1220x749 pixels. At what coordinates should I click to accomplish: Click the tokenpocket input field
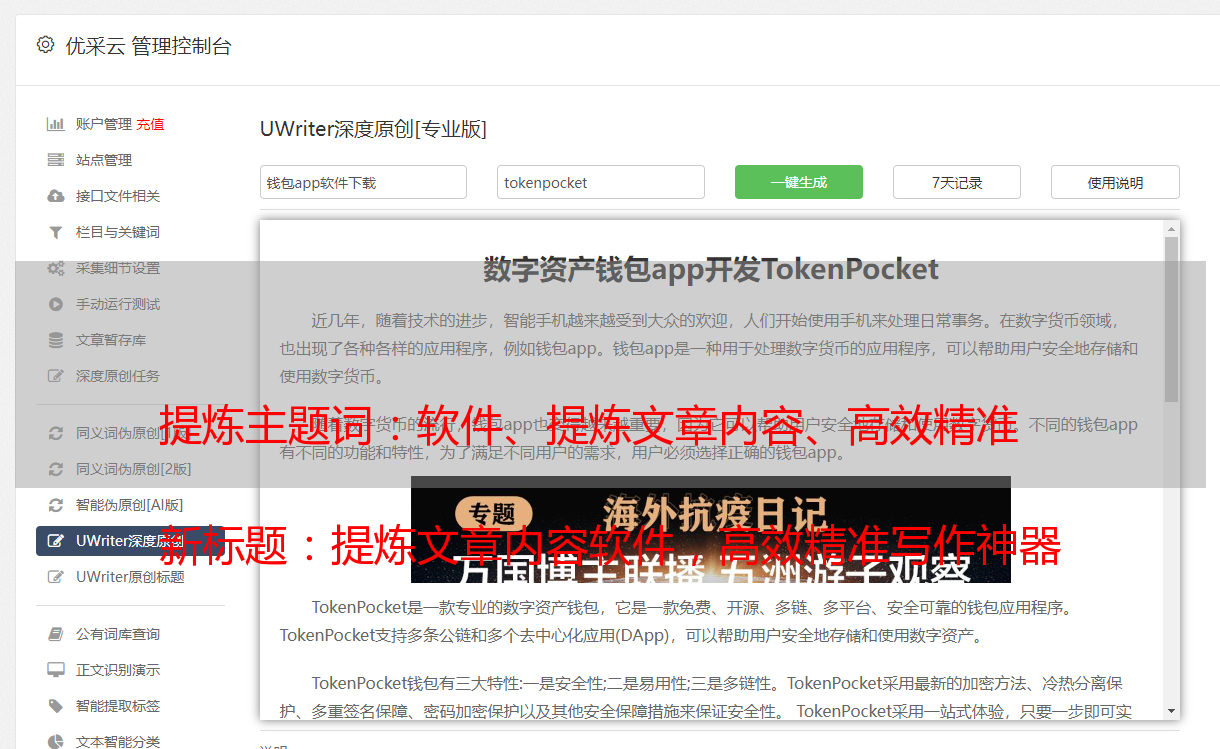[x=601, y=182]
